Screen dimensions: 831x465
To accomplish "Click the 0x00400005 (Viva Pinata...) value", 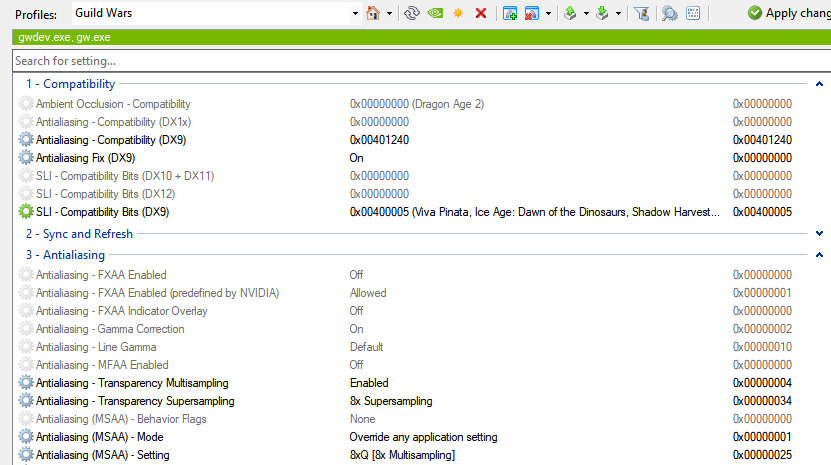I will pyautogui.click(x=535, y=212).
